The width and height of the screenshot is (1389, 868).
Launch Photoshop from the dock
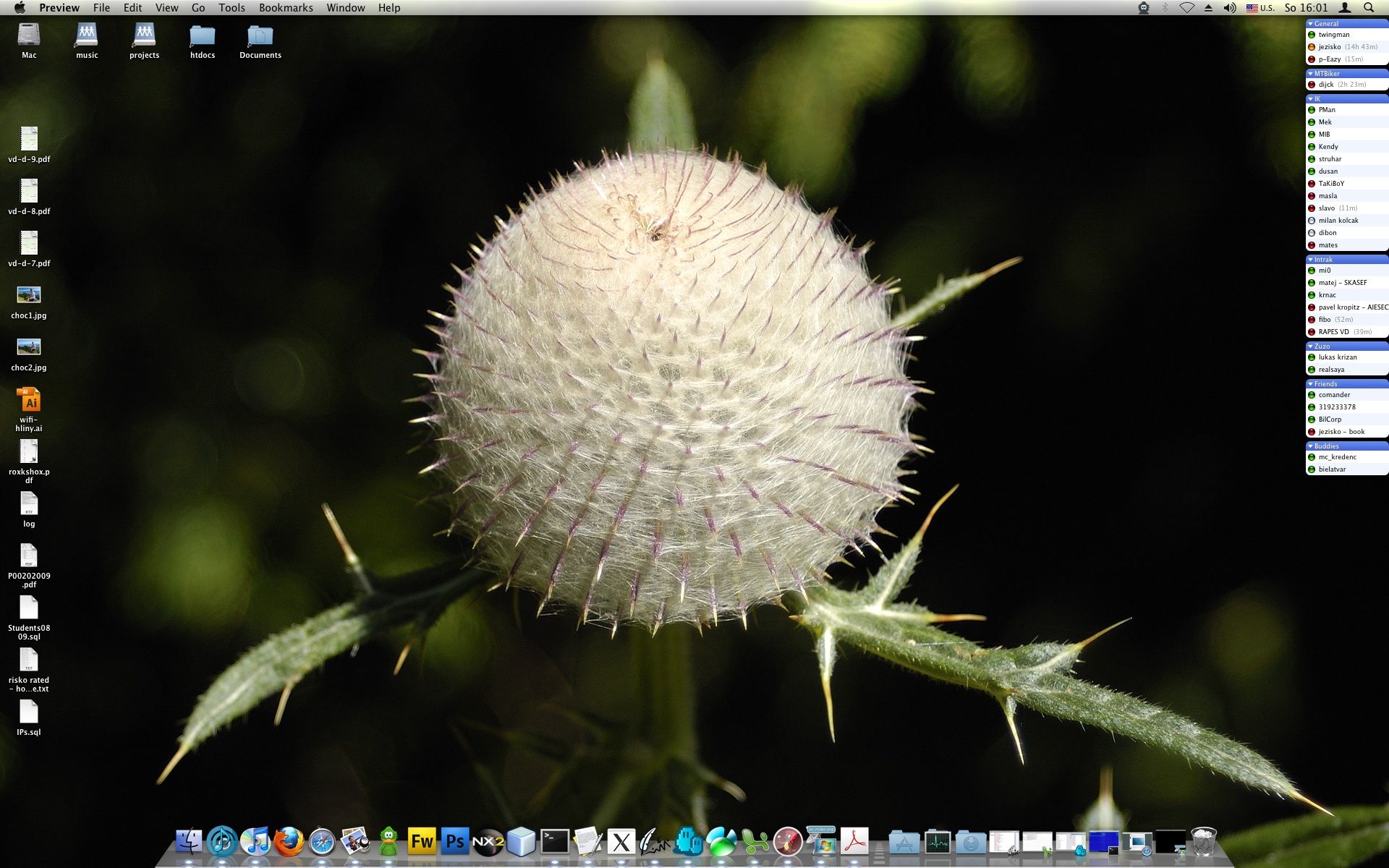click(x=455, y=841)
